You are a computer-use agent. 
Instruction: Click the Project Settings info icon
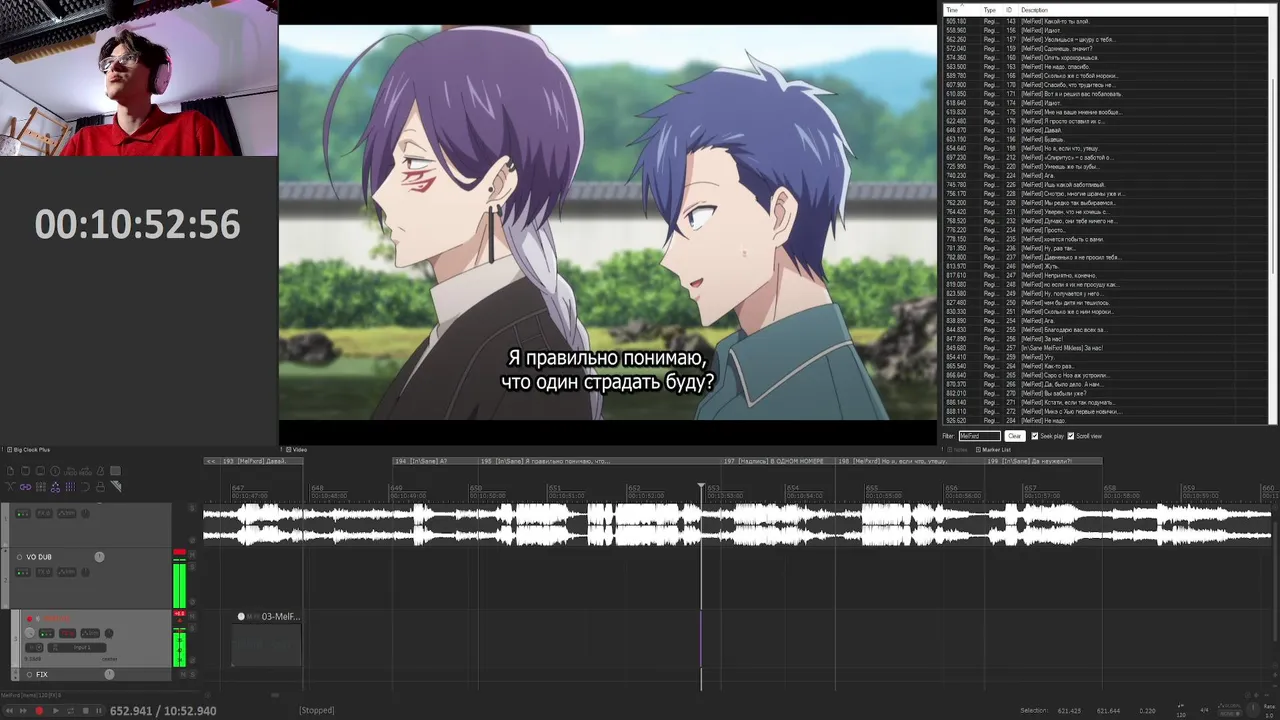click(x=55, y=471)
